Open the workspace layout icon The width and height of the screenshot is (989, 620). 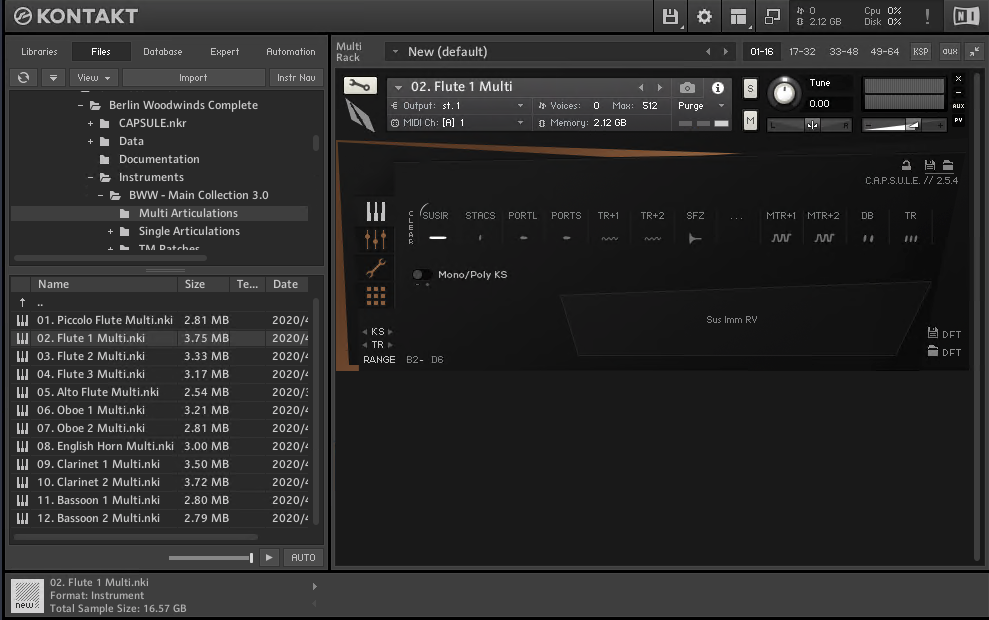738,16
